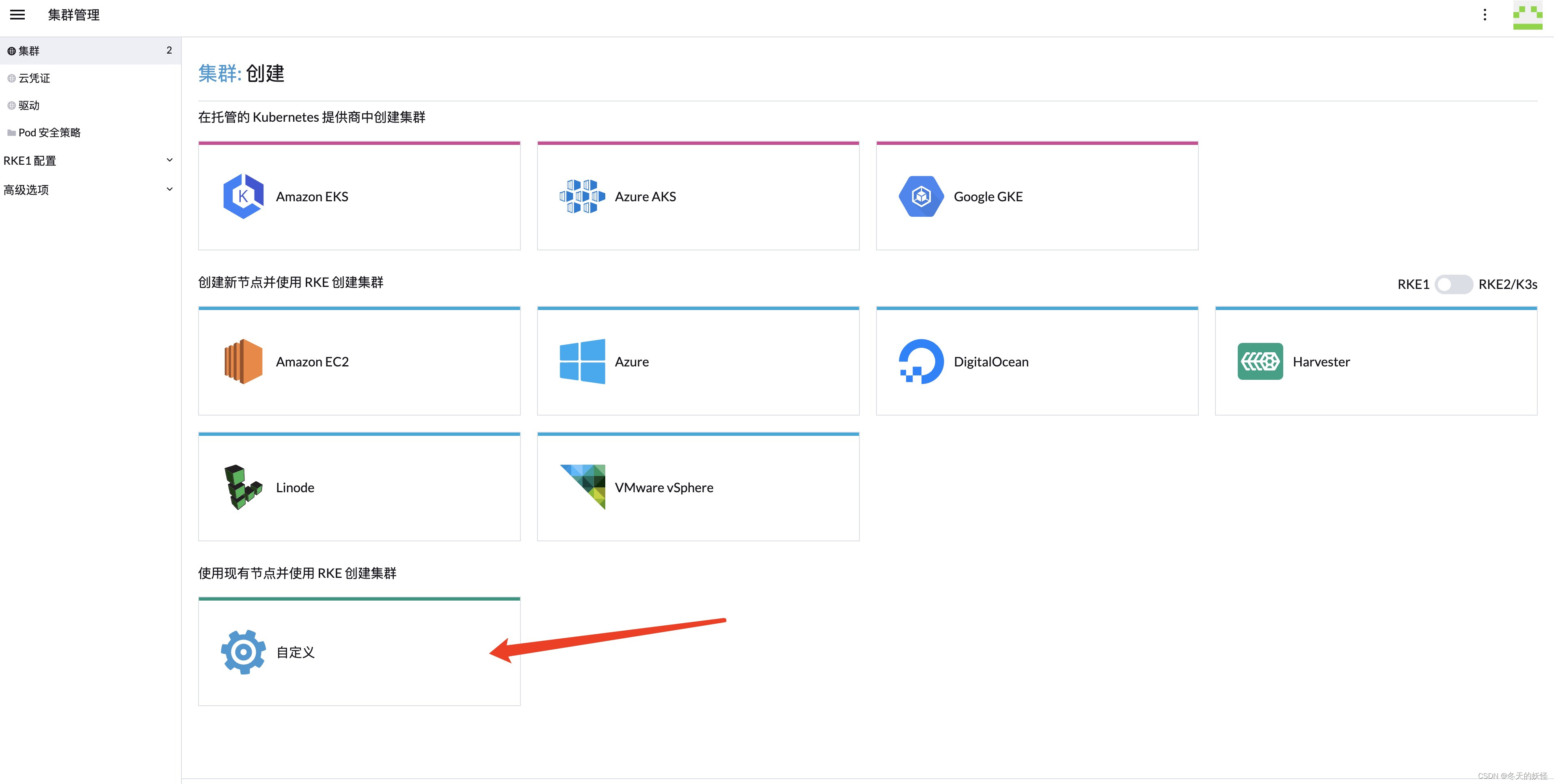This screenshot has height=784, width=1554.
Task: Click the globe icon beside 驱动
Action: 11,106
